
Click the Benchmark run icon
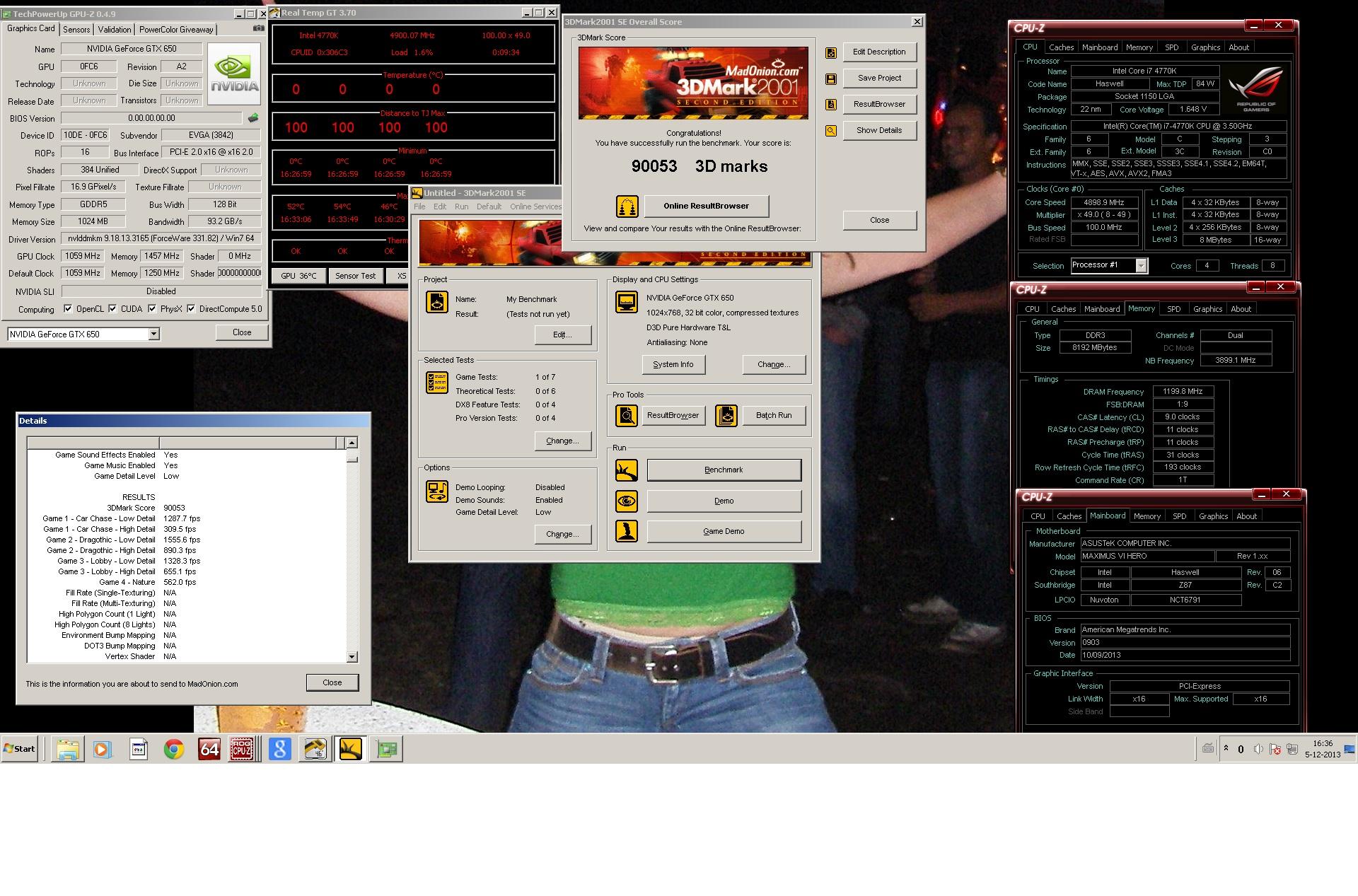click(627, 470)
